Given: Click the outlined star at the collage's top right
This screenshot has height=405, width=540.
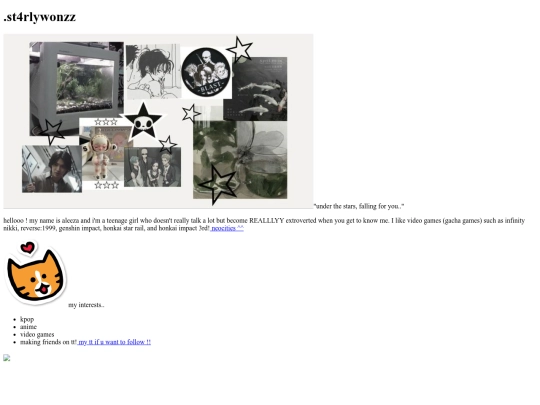Looking at the screenshot, I should [239, 49].
